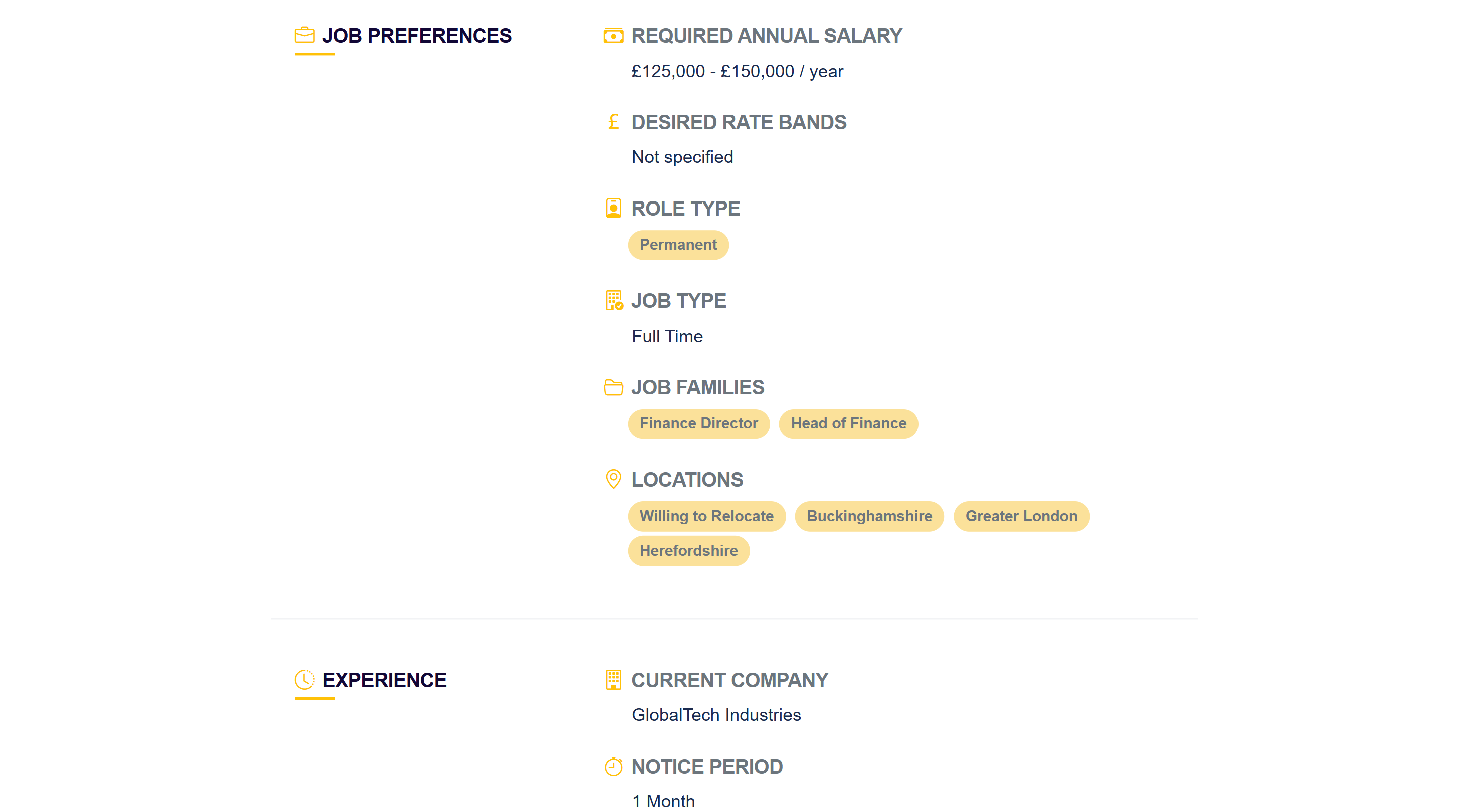This screenshot has height=812, width=1468.
Task: Click the map pin icon beside Locations
Action: 613,479
